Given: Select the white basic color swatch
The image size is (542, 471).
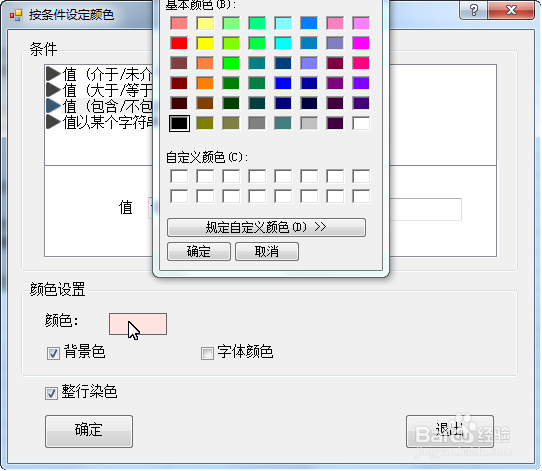Looking at the screenshot, I should click(361, 123).
